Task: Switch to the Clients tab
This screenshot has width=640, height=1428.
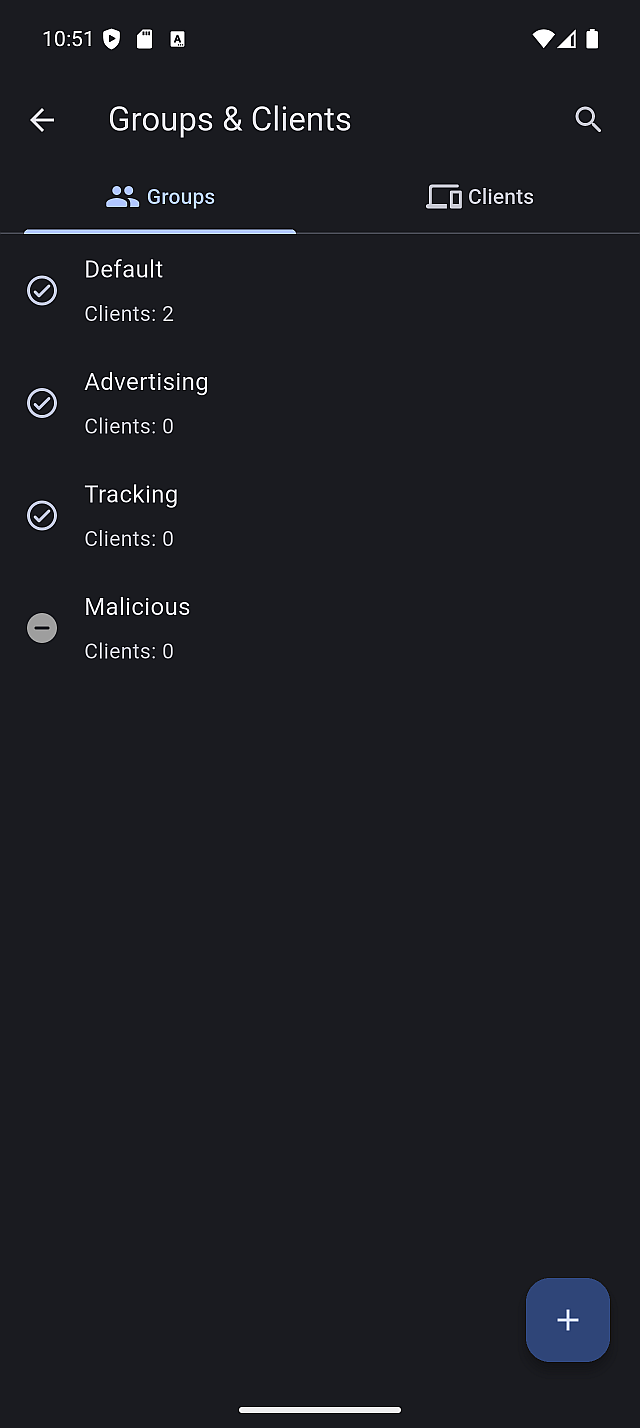Action: (500, 197)
